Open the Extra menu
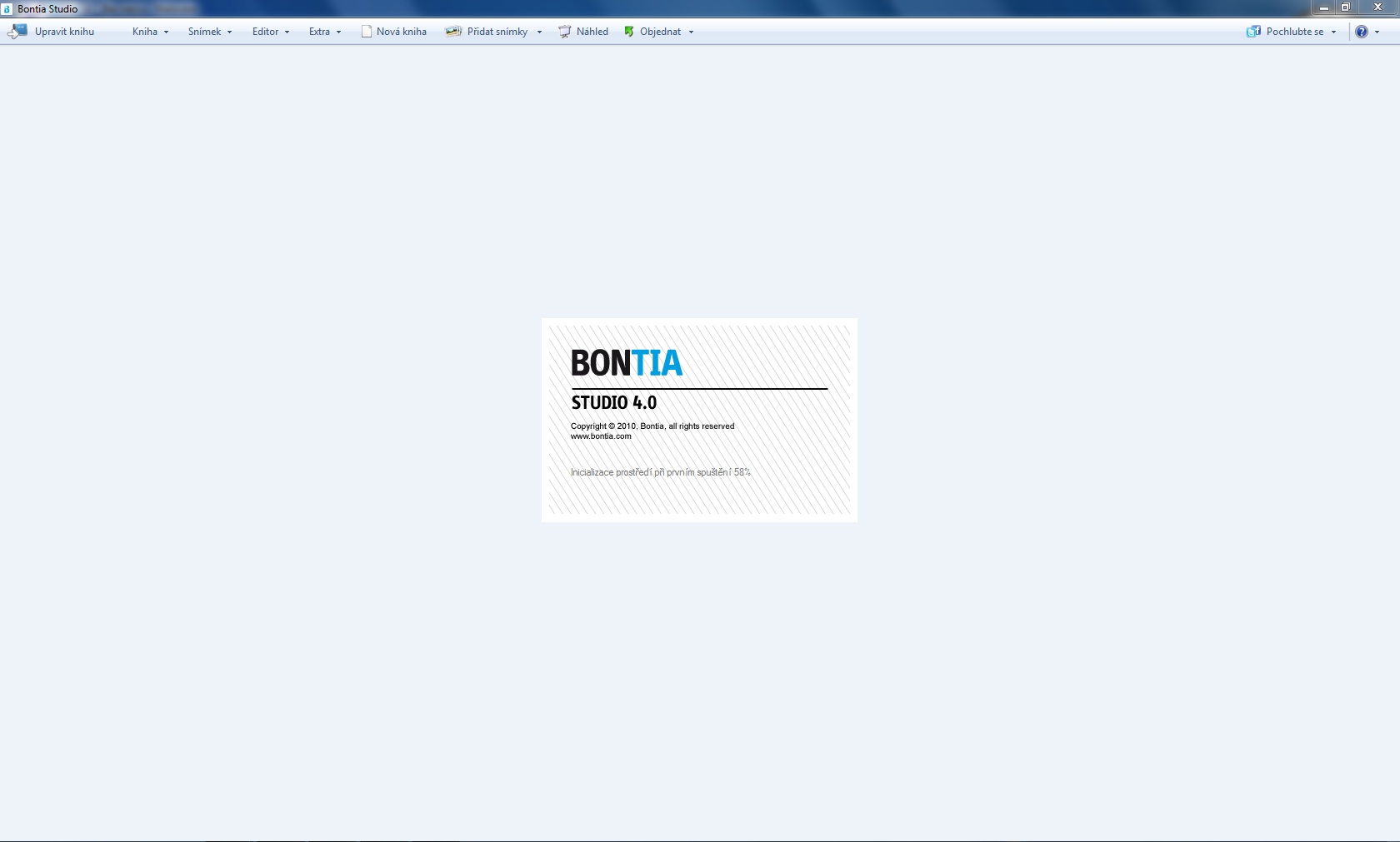The image size is (1400, 842). [319, 32]
